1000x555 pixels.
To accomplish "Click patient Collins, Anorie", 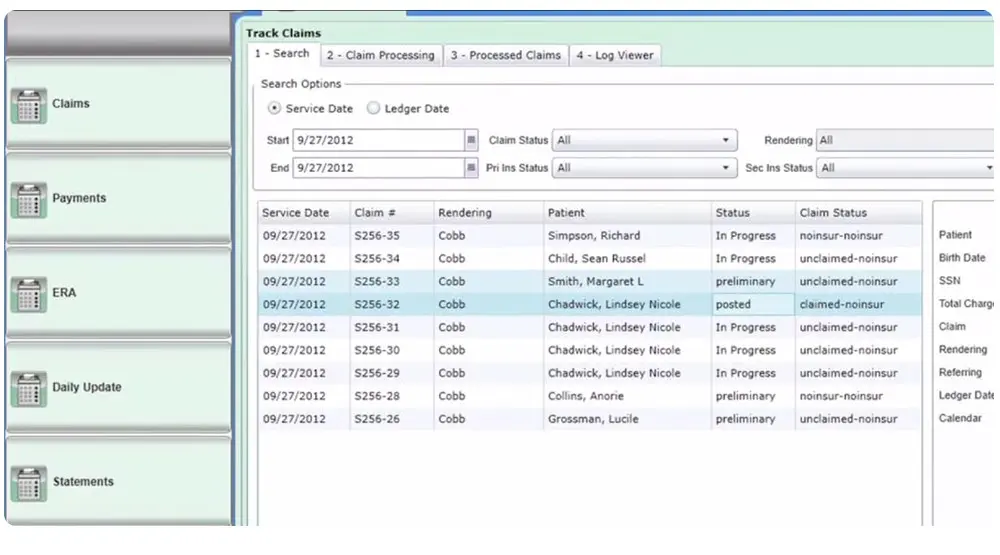I will click(x=585, y=396).
